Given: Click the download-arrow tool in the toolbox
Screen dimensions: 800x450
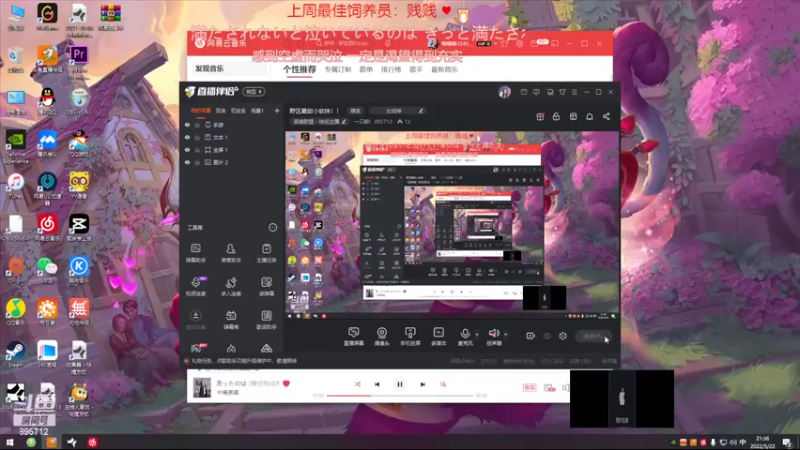Looking at the screenshot, I should coord(195,320).
